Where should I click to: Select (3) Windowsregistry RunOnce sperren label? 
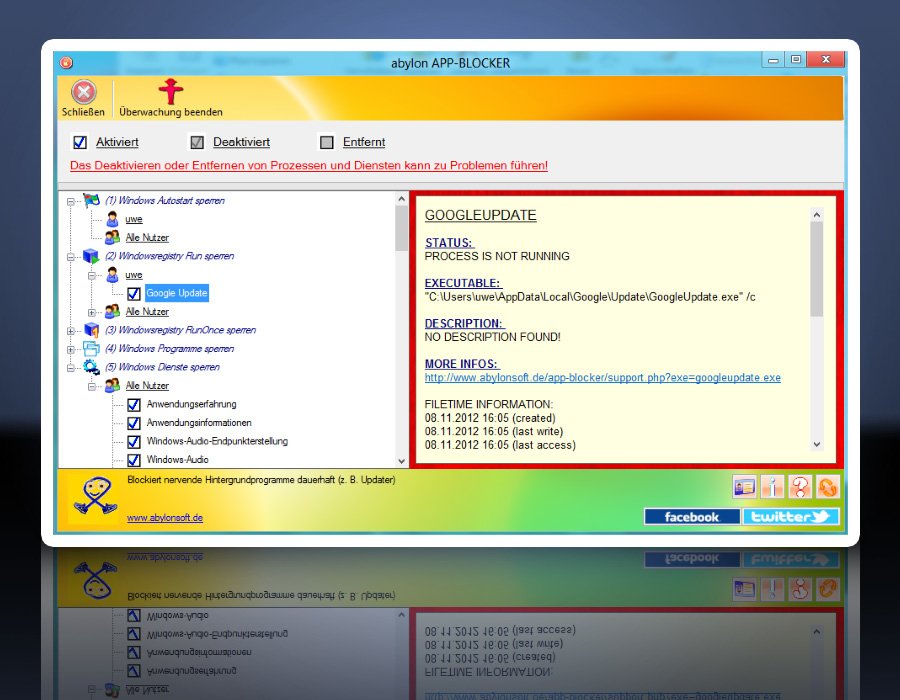[180, 330]
